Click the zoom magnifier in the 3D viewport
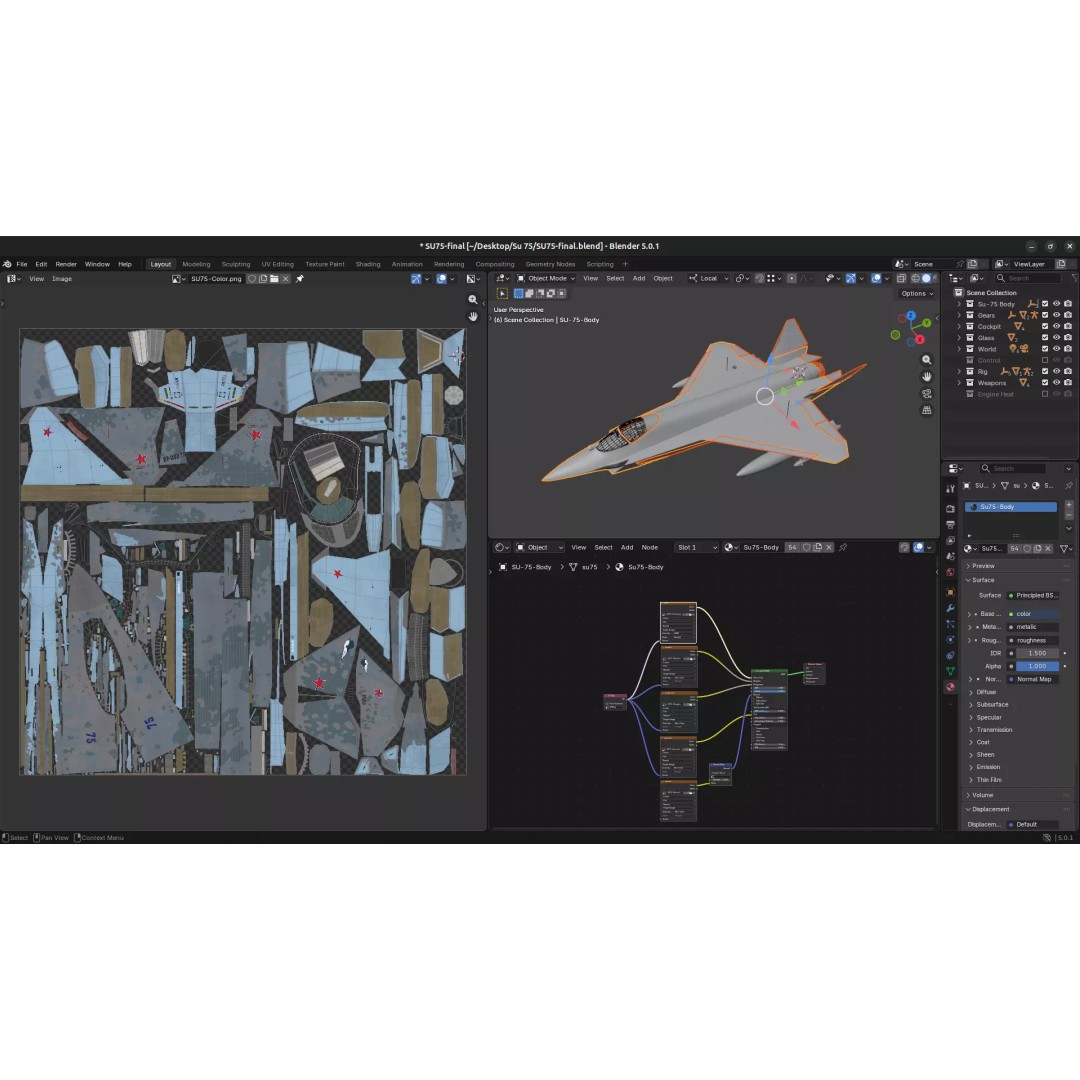1080x1080 pixels. (x=926, y=360)
